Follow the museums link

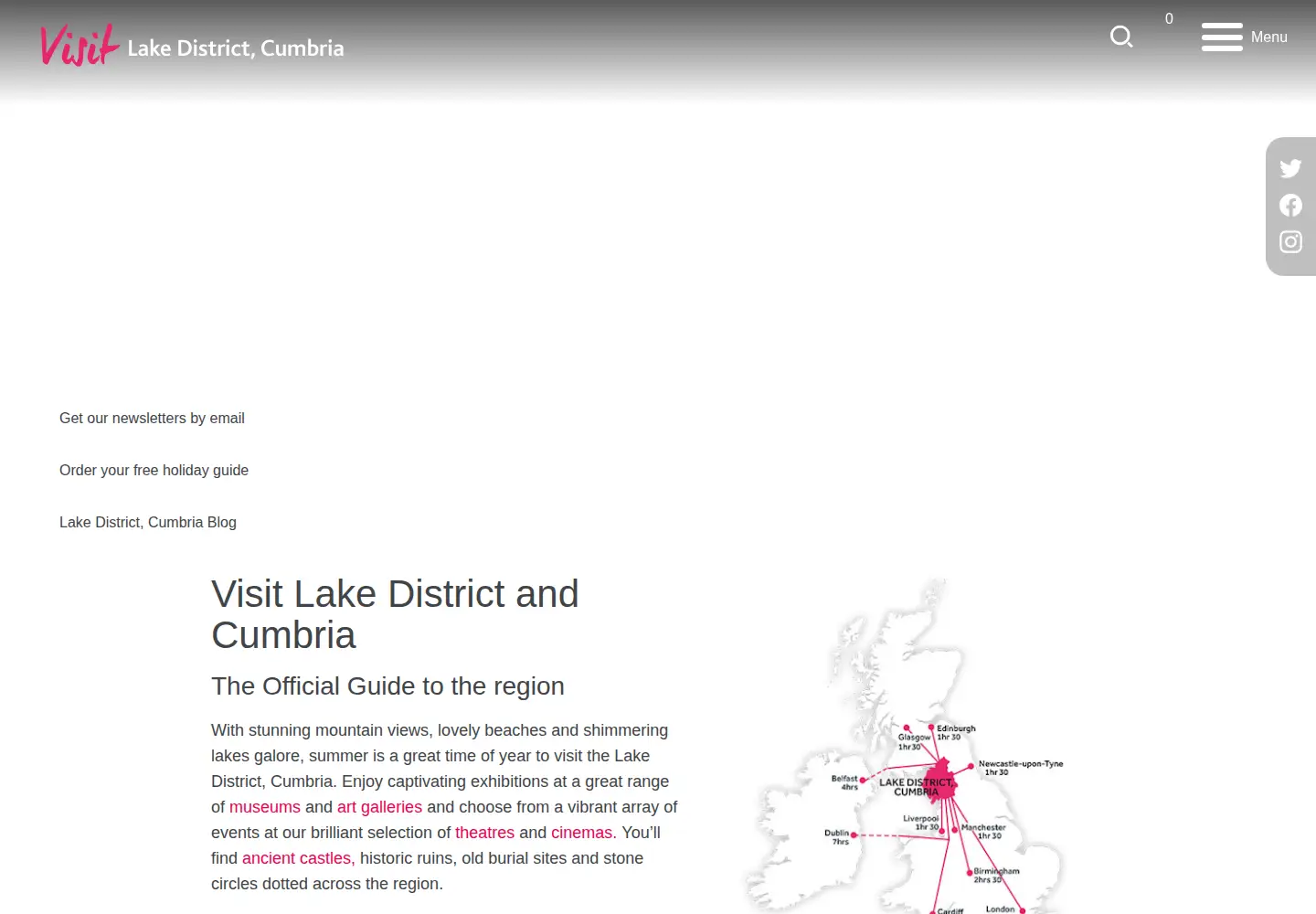coord(265,807)
